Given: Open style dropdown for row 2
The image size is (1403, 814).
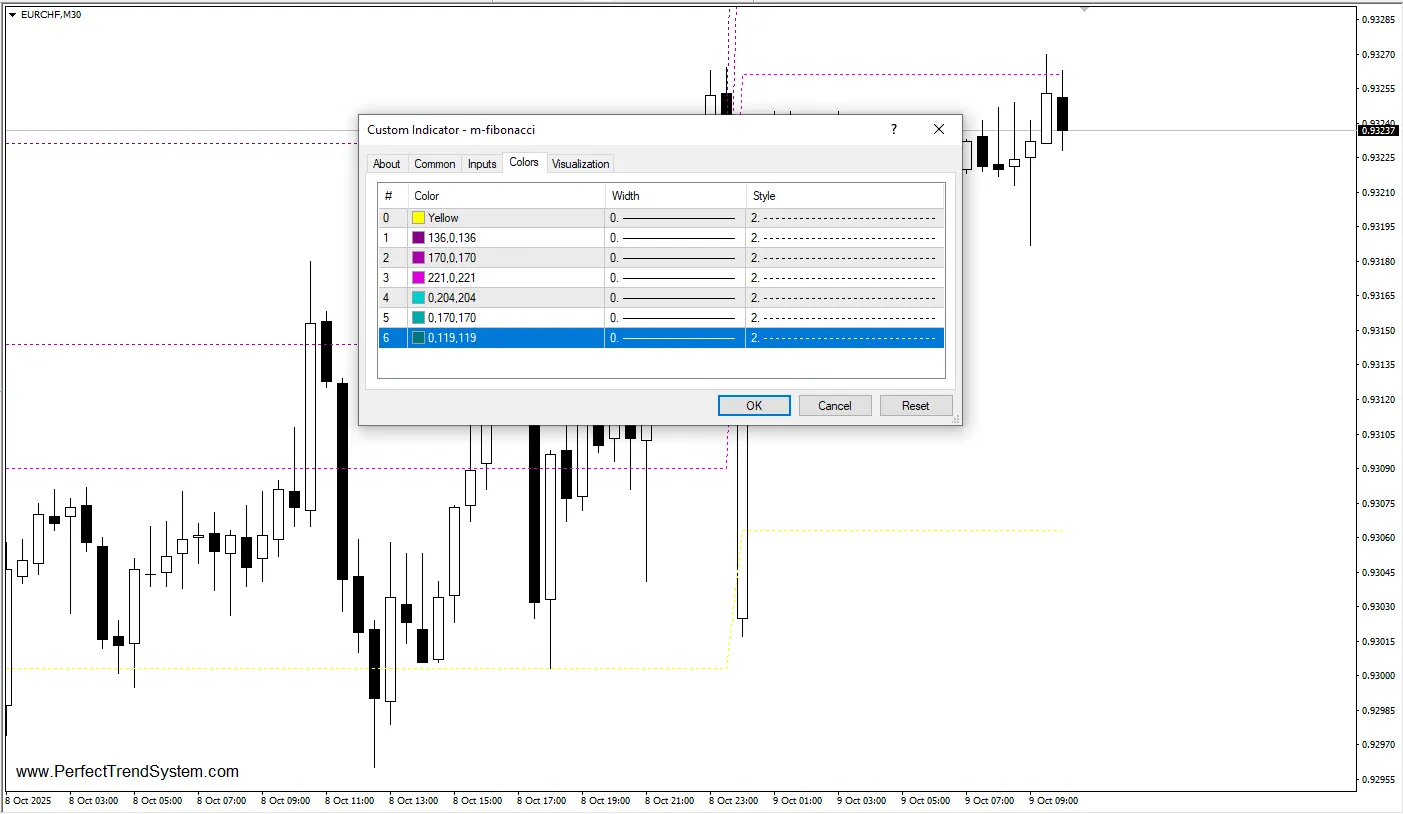Looking at the screenshot, I should 844,258.
